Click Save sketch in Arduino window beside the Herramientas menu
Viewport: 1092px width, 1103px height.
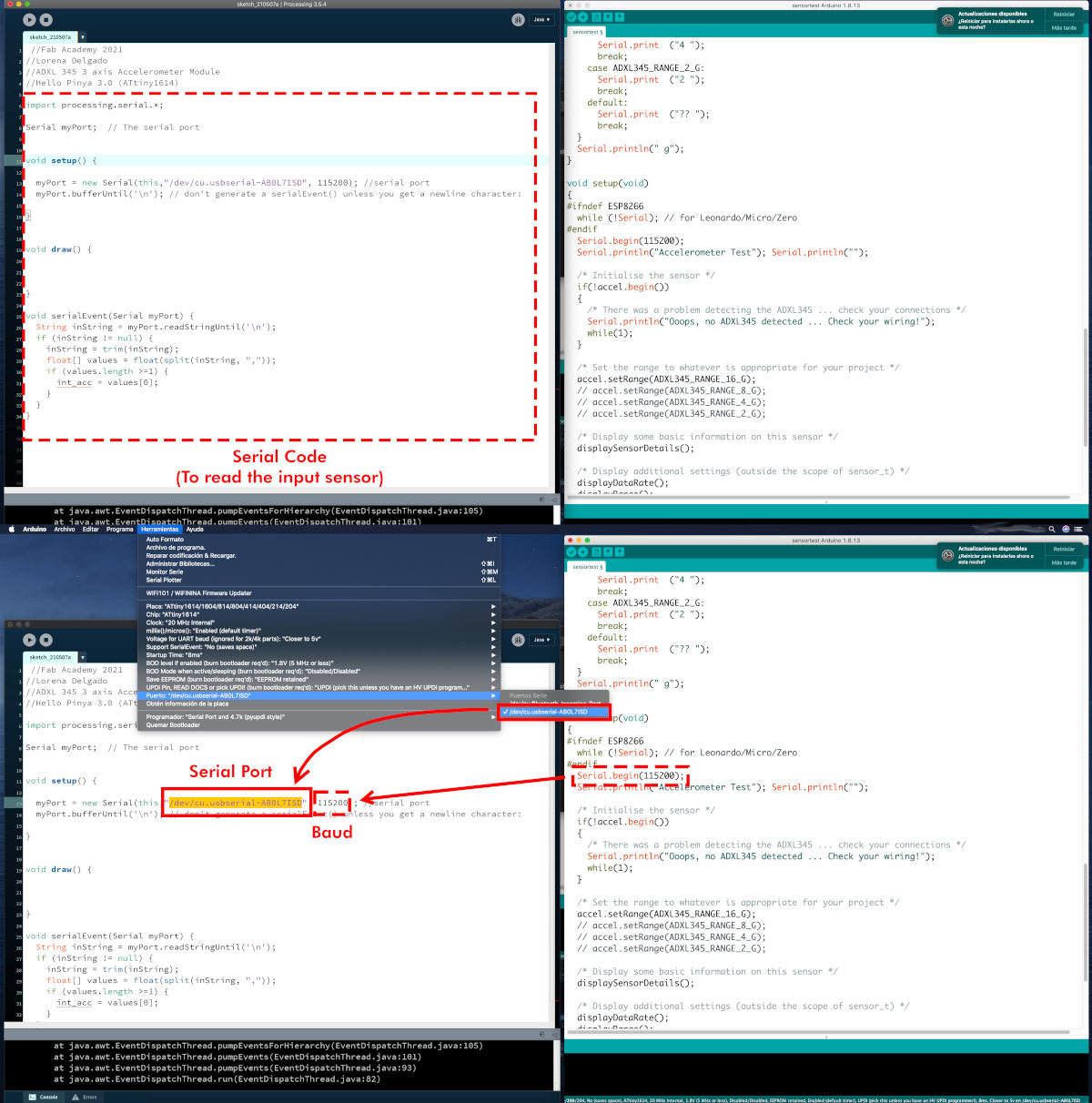(619, 552)
